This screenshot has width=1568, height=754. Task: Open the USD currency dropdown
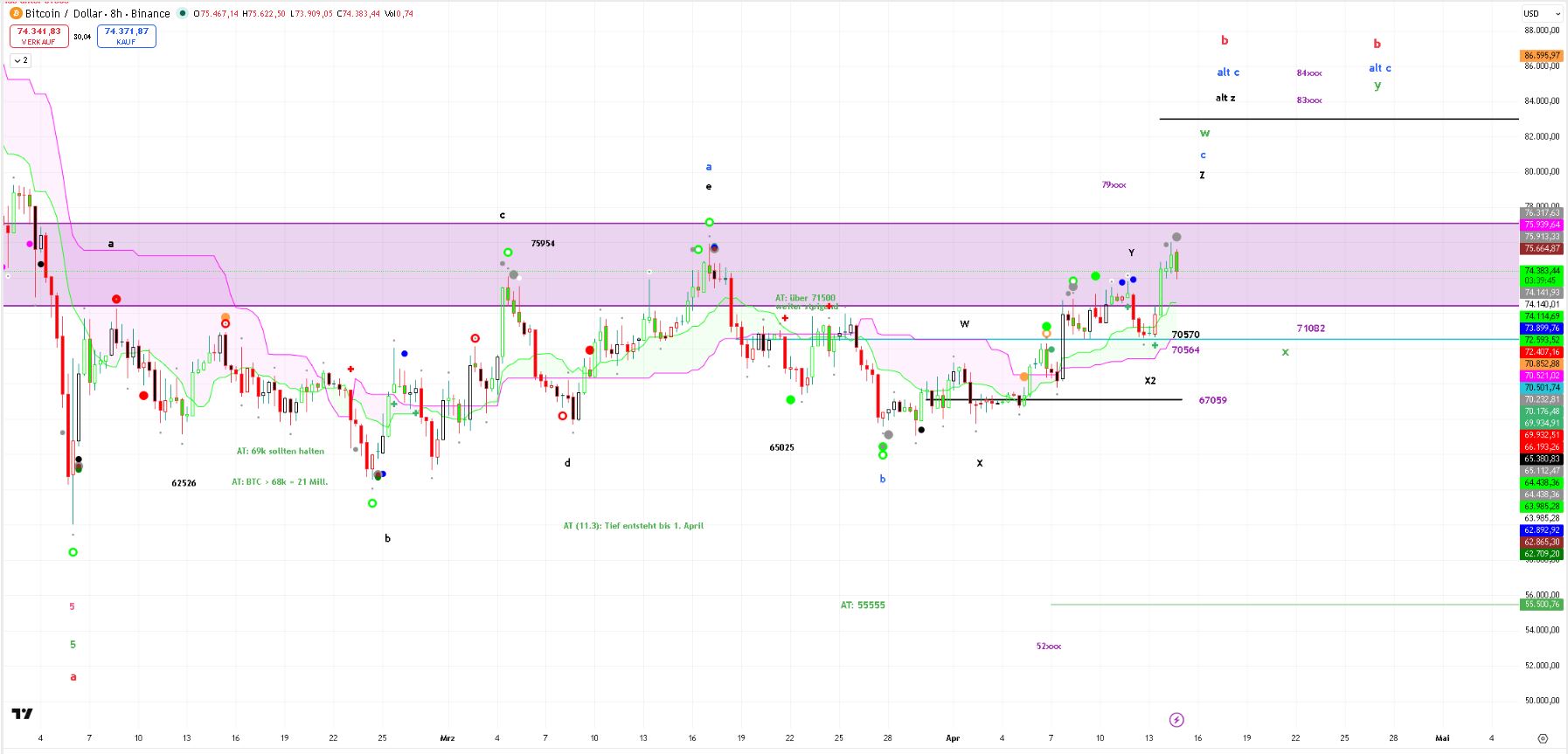1542,13
